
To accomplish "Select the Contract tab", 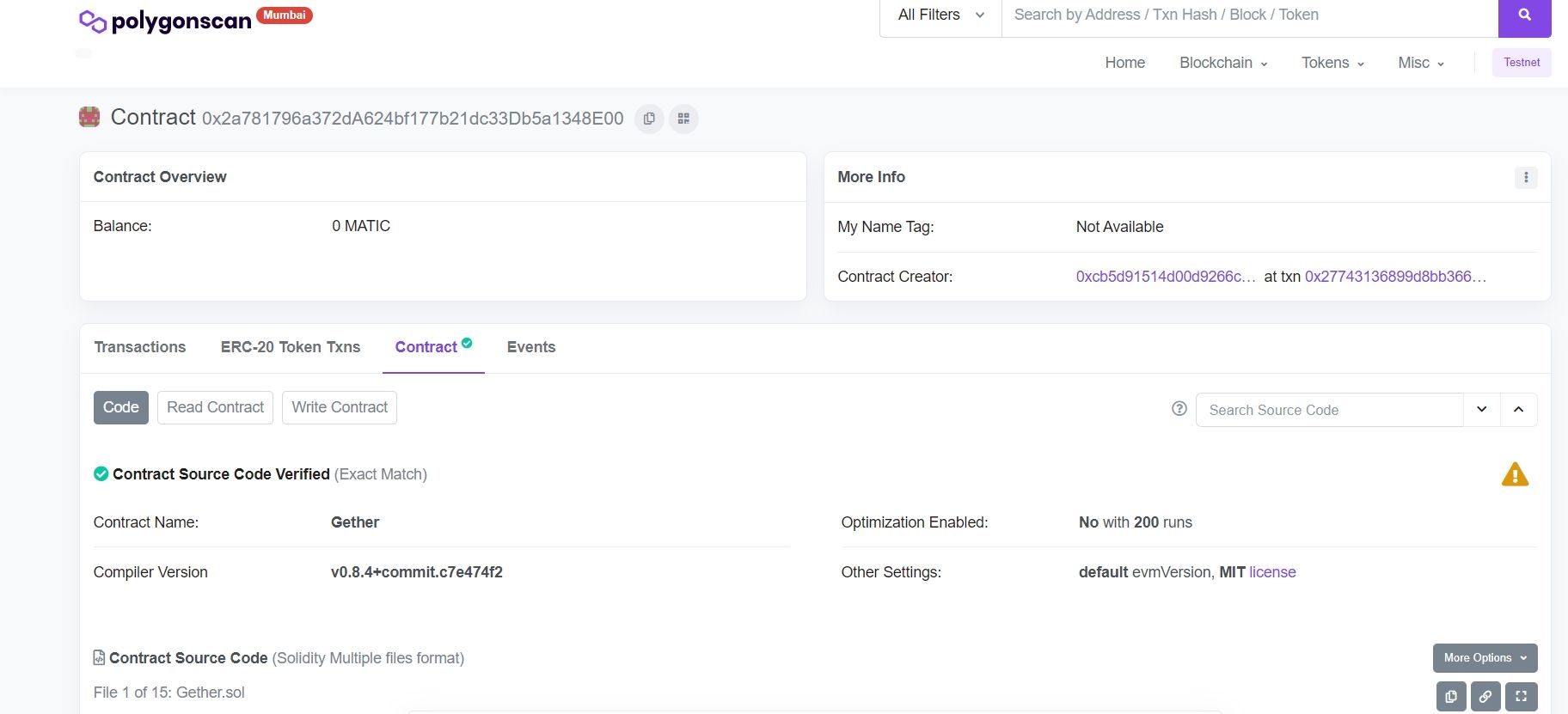I will (433, 347).
